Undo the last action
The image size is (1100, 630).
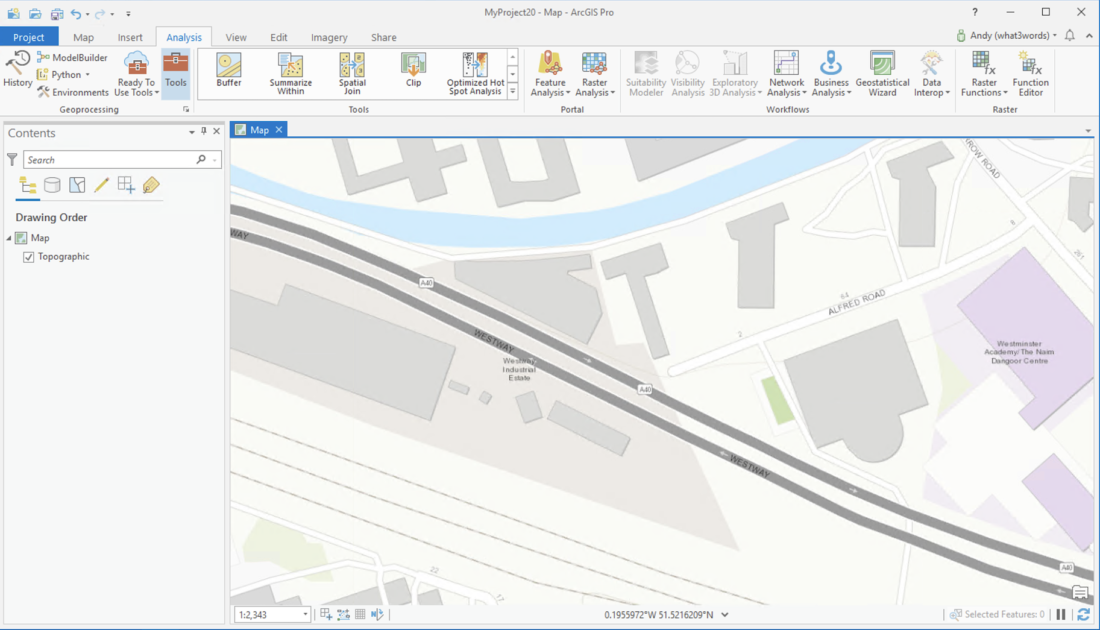76,13
